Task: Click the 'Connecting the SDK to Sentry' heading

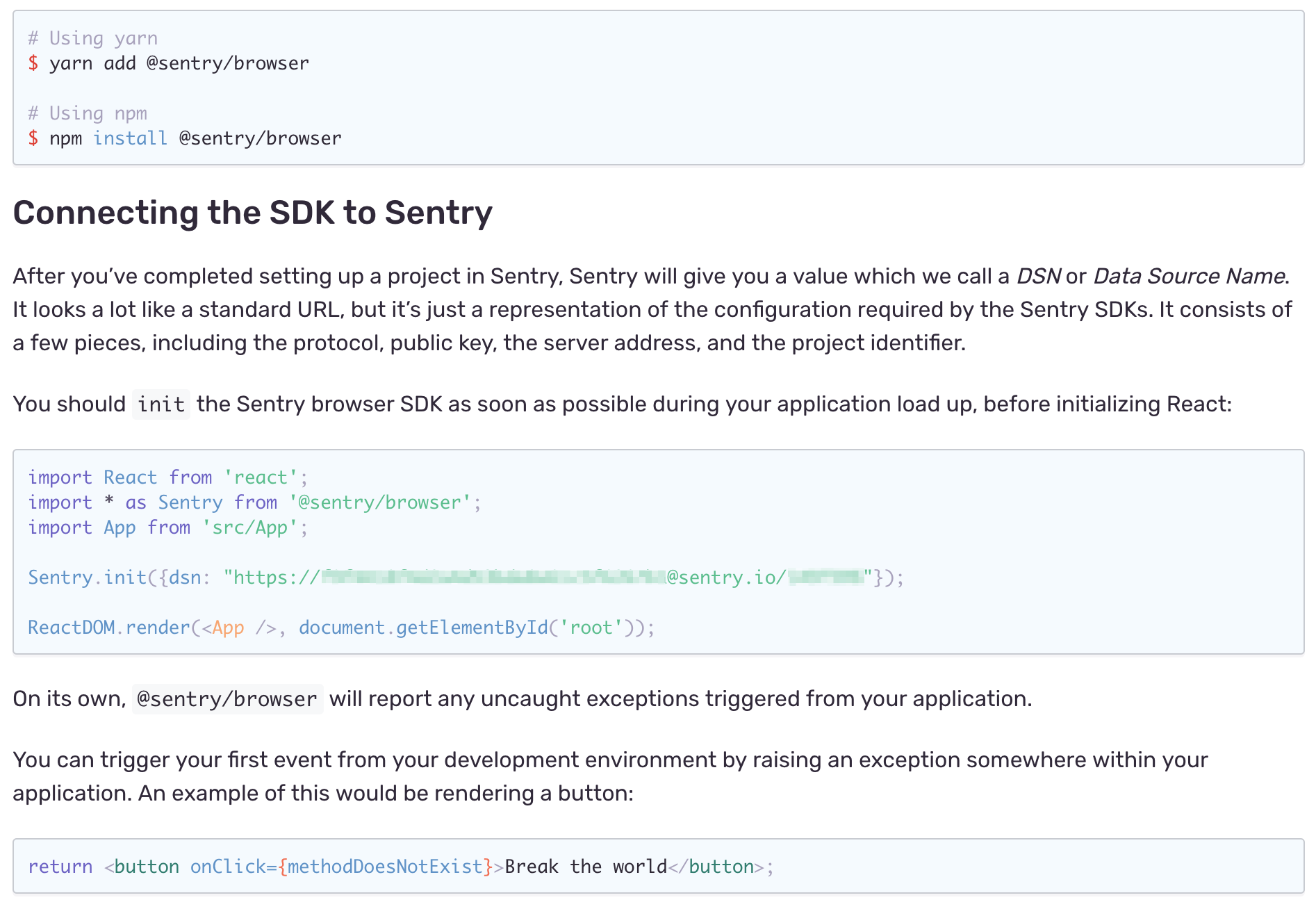Action: coord(252,213)
